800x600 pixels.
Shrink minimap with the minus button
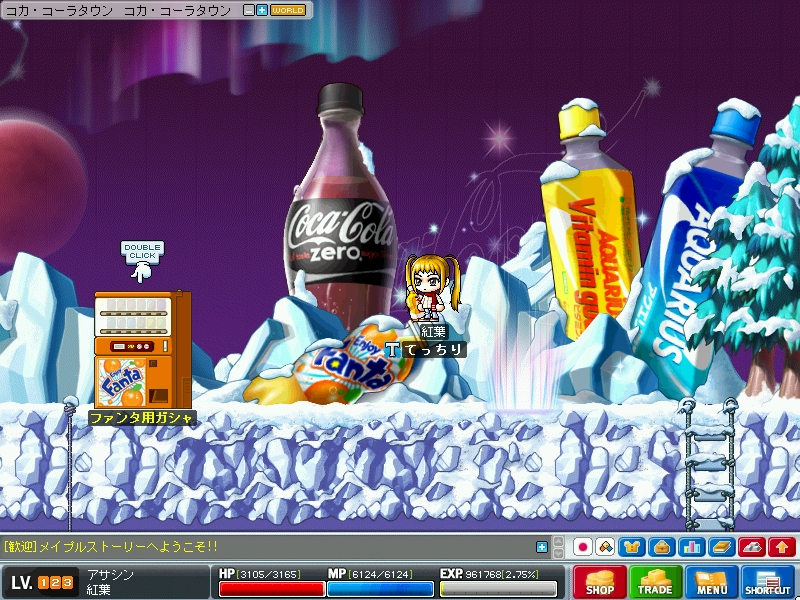pyautogui.click(x=248, y=10)
